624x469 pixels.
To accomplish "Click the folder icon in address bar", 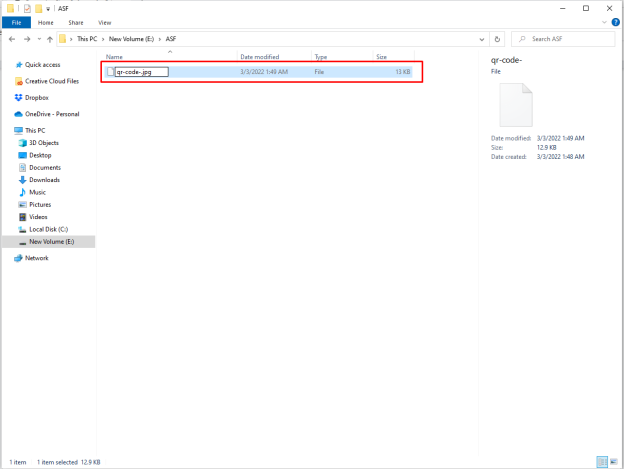I will pos(62,39).
